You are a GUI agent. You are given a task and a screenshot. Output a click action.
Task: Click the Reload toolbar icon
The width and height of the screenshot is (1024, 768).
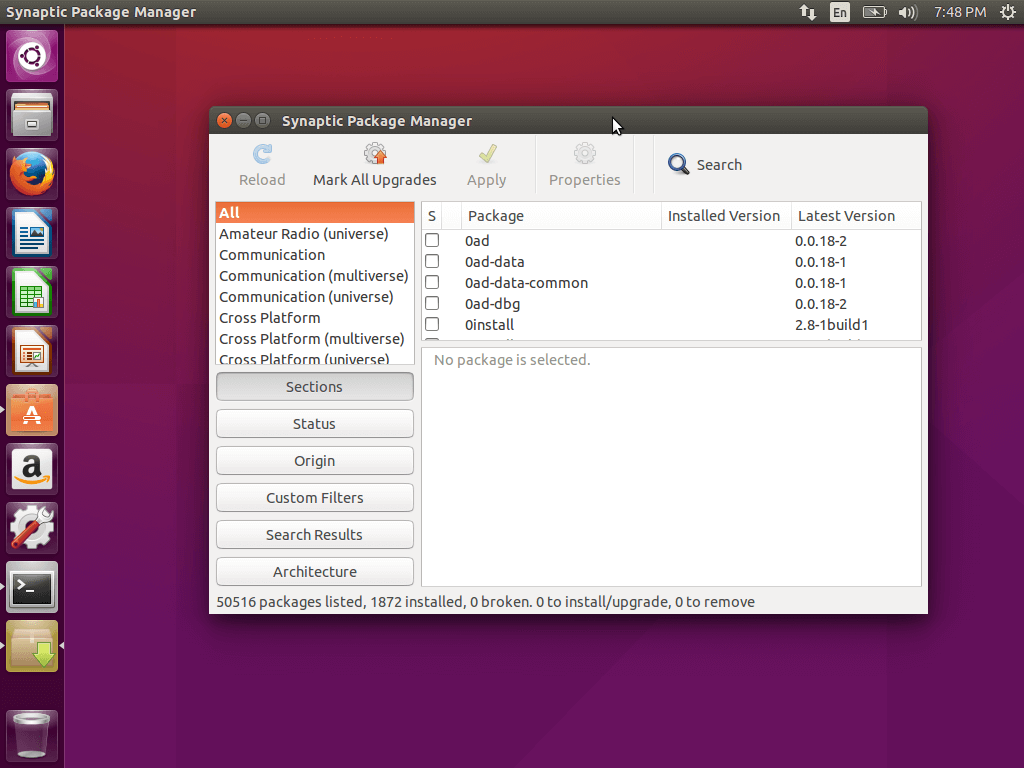[x=262, y=165]
